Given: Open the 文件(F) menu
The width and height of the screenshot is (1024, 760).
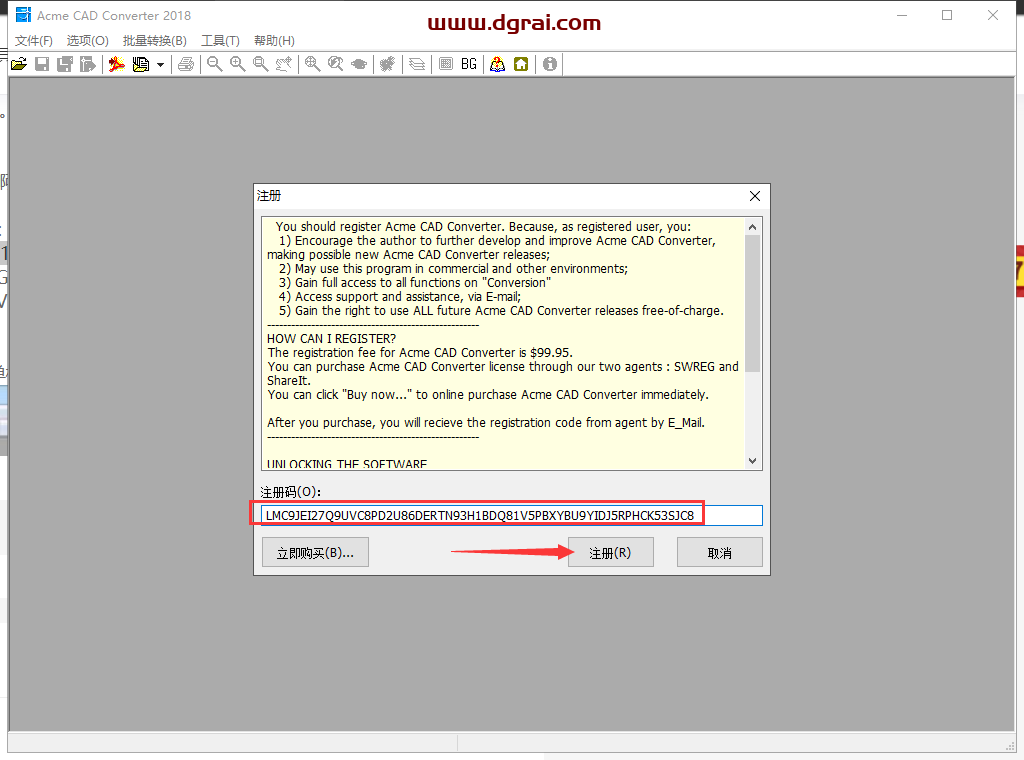Looking at the screenshot, I should pos(34,40).
